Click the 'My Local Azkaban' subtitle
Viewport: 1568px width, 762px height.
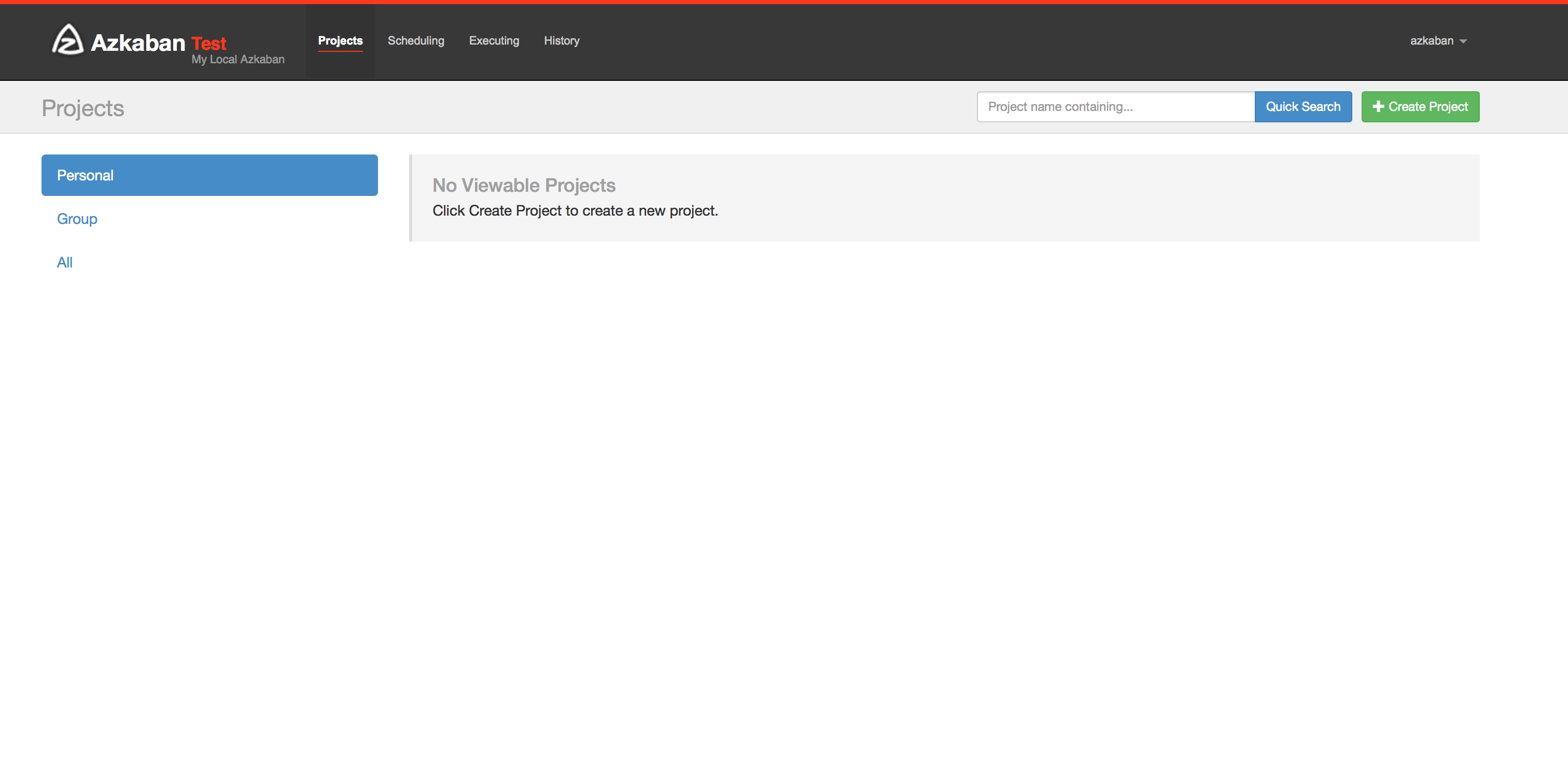pyautogui.click(x=238, y=59)
